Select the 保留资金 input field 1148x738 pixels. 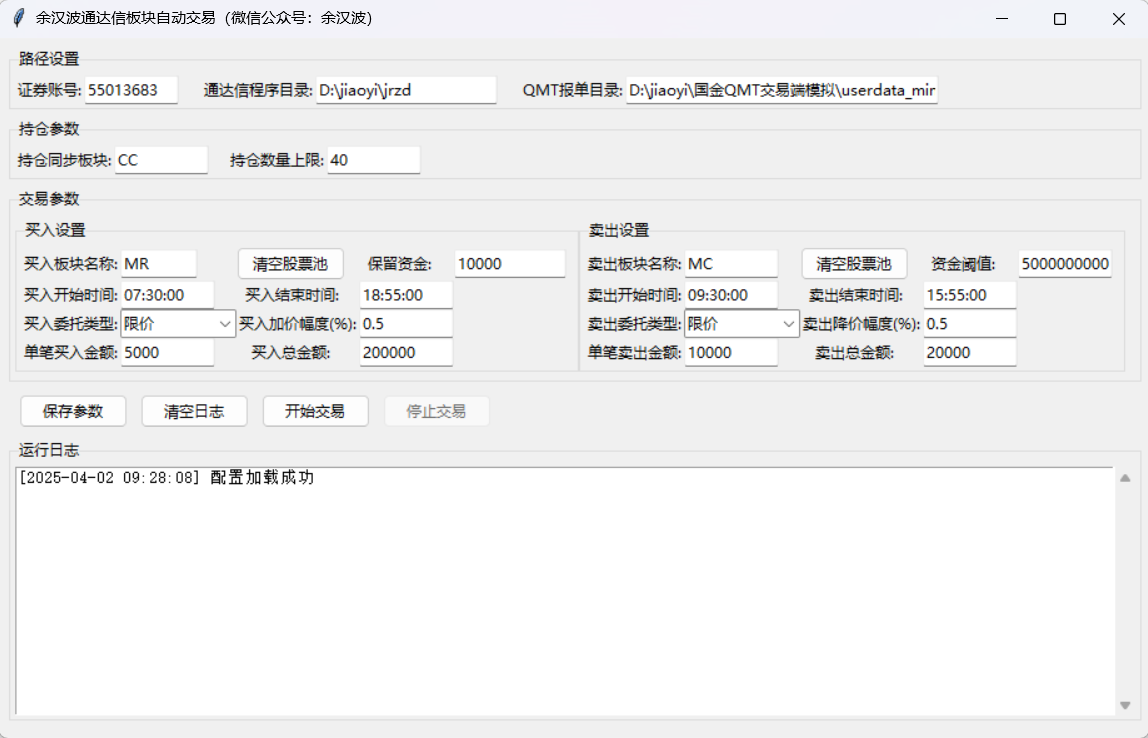pyautogui.click(x=509, y=264)
